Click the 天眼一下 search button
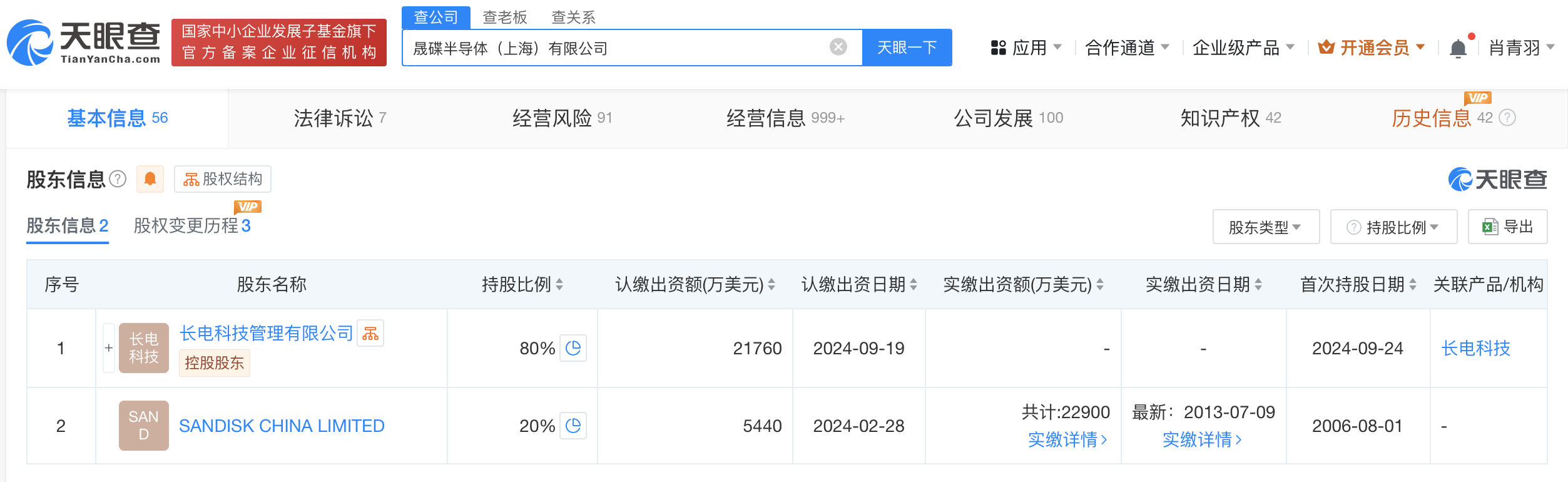This screenshot has width=1568, height=482. click(x=907, y=48)
